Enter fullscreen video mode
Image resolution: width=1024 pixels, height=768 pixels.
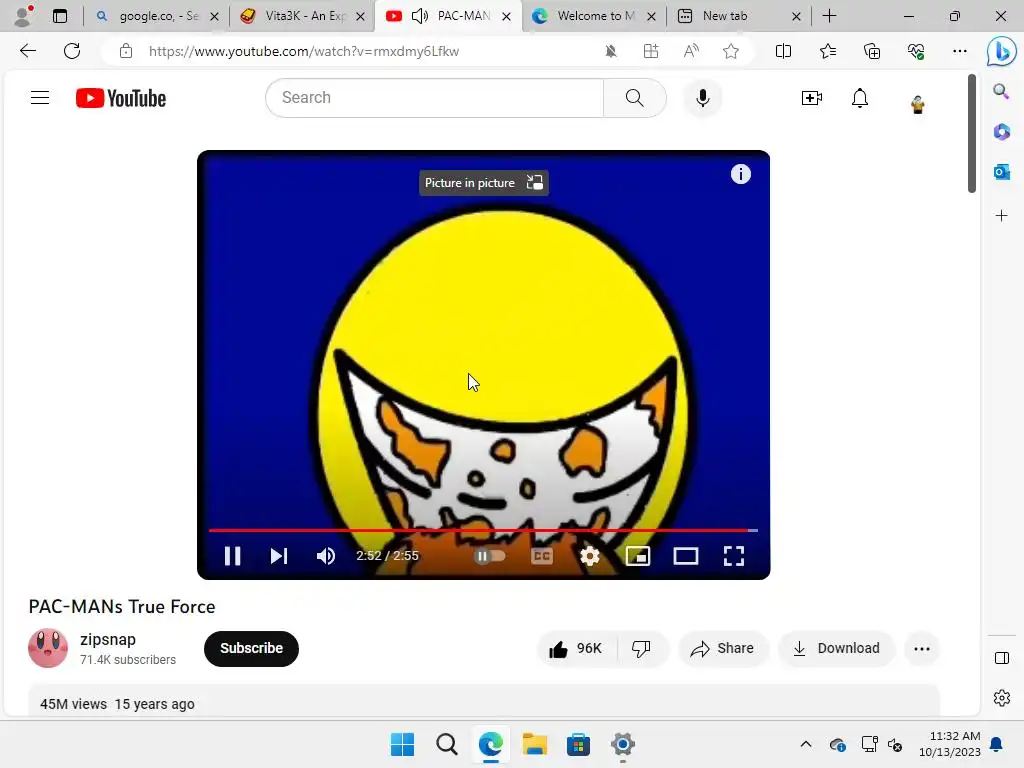734,556
